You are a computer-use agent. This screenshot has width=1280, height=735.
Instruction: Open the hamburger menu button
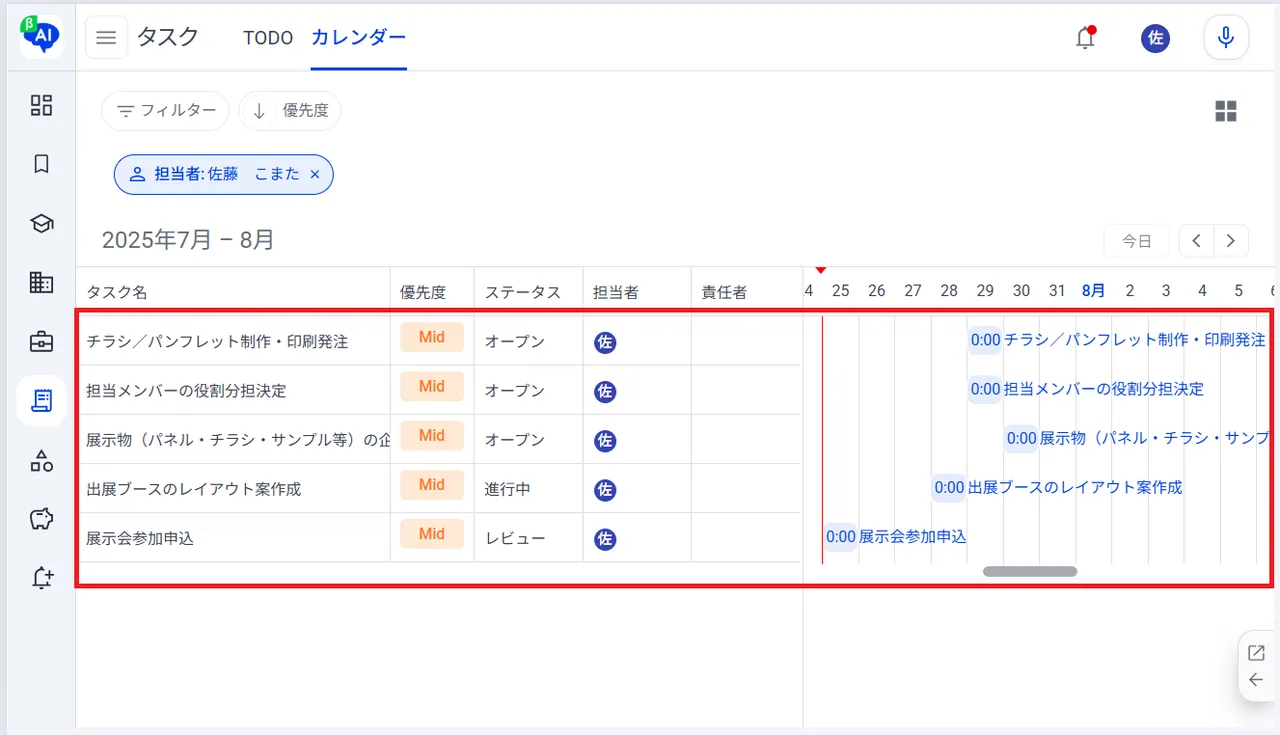pos(106,38)
